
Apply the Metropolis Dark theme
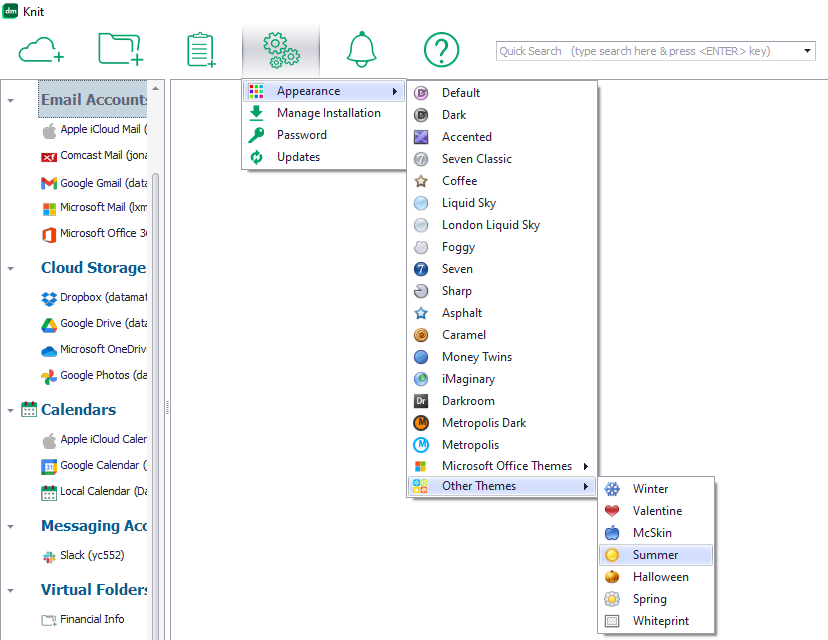tap(501, 423)
